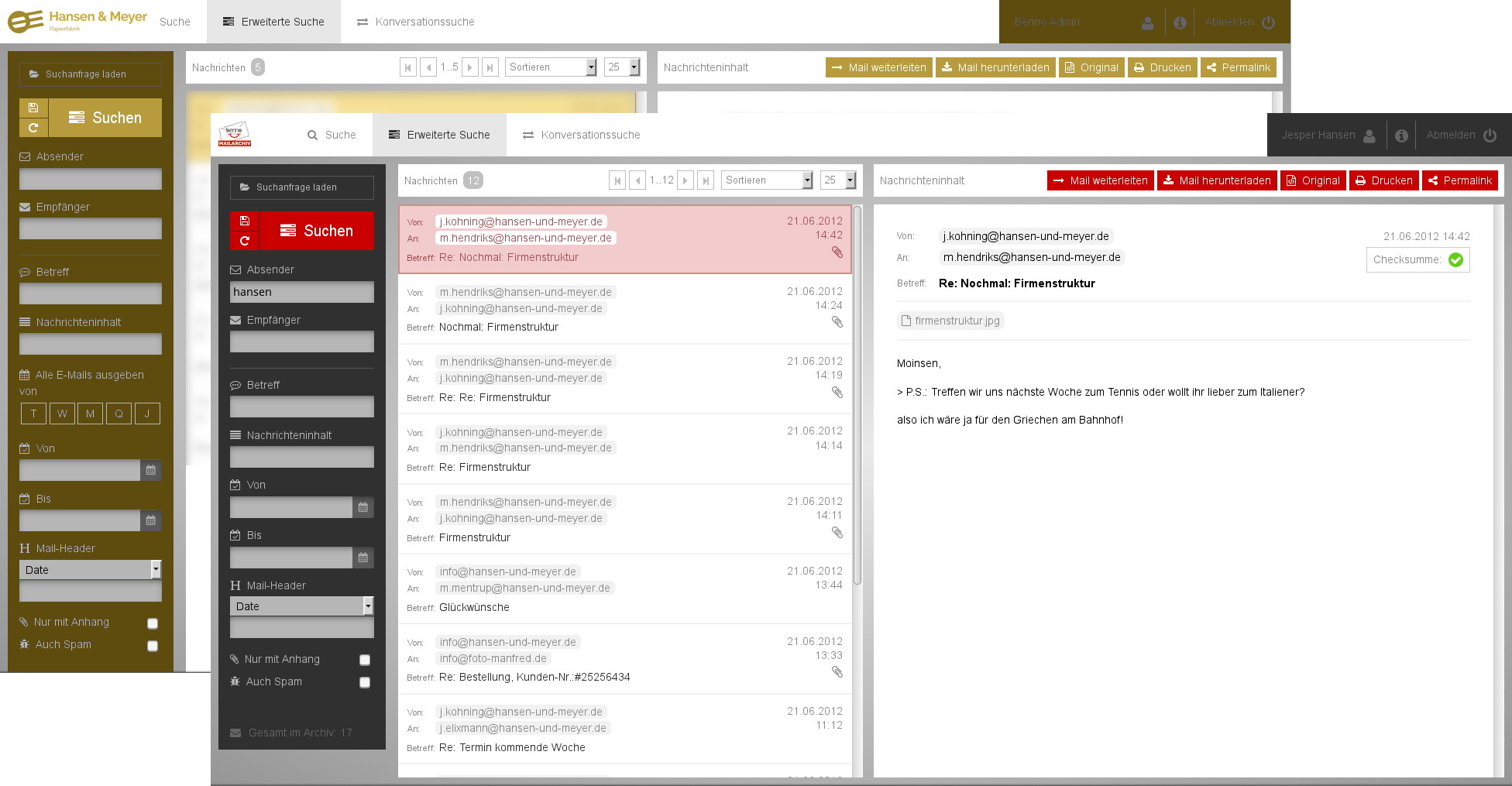Click the red Mail weiterleiten button
This screenshot has width=1512, height=786.
point(1100,180)
